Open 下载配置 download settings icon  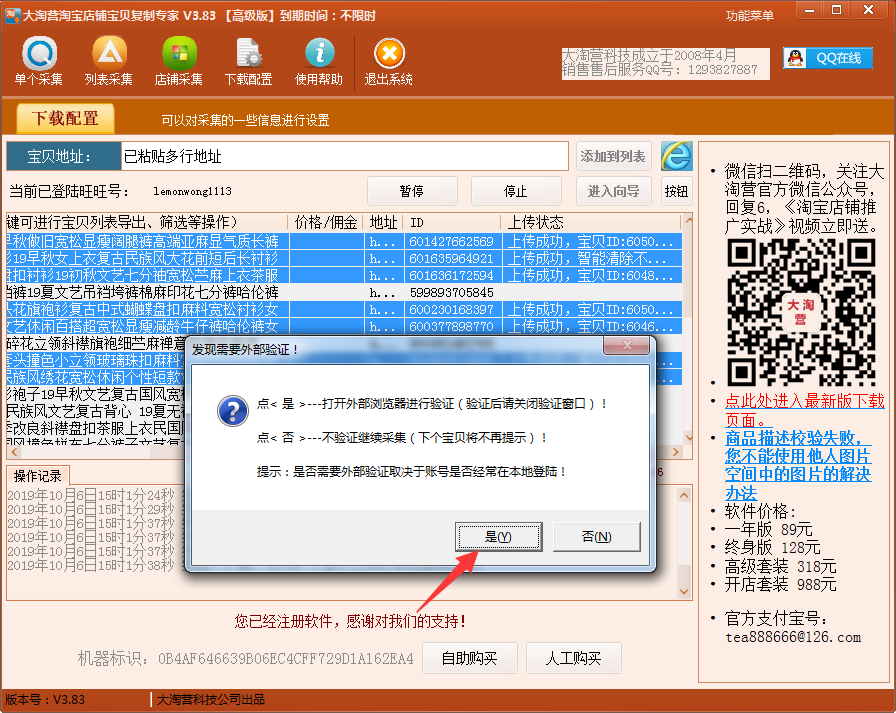[249, 61]
